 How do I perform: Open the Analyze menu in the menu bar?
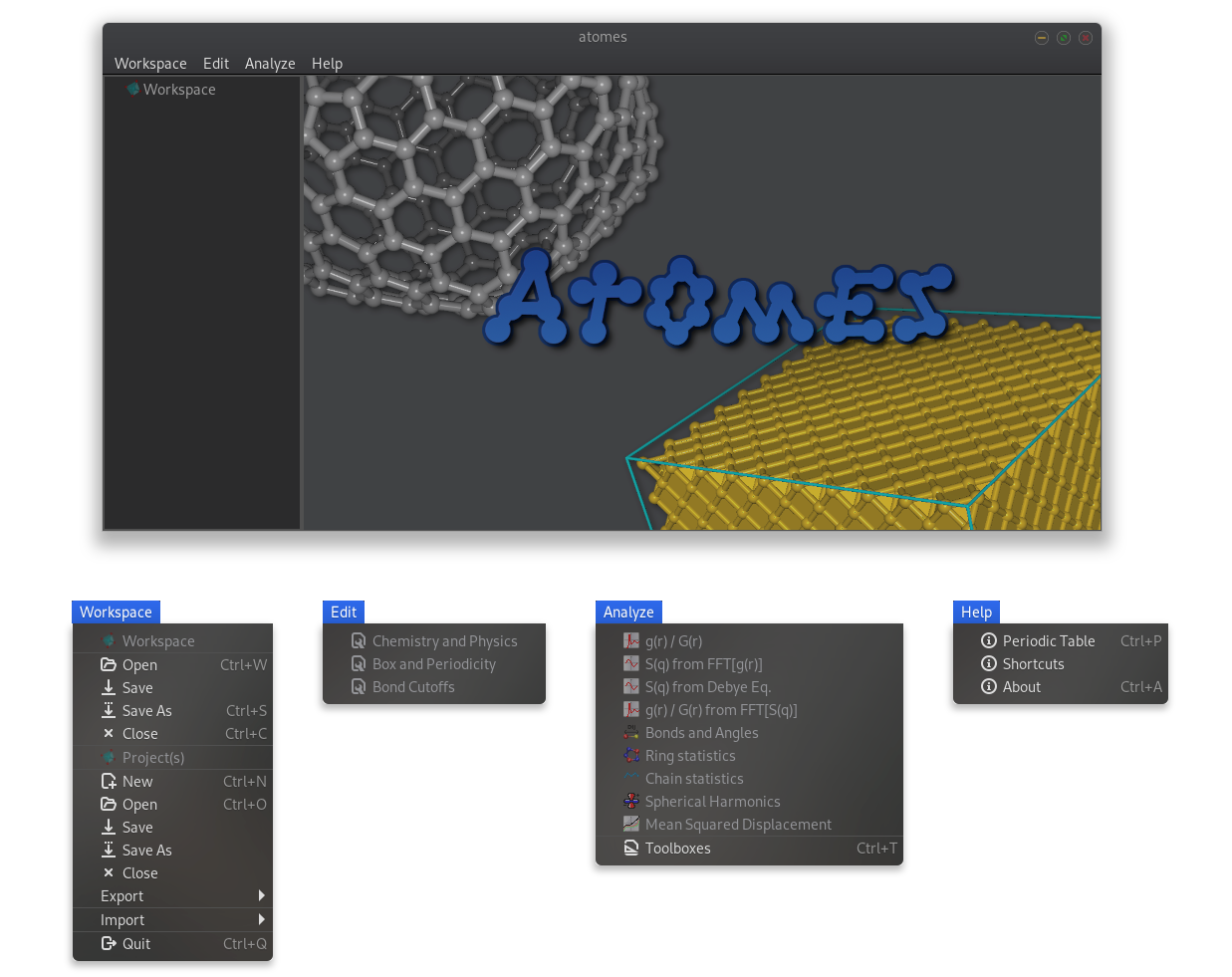point(269,63)
